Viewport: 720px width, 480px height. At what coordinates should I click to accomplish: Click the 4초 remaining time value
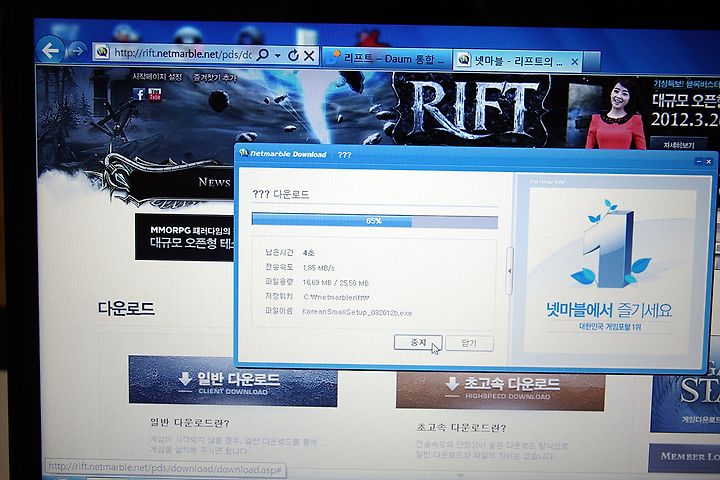[309, 253]
